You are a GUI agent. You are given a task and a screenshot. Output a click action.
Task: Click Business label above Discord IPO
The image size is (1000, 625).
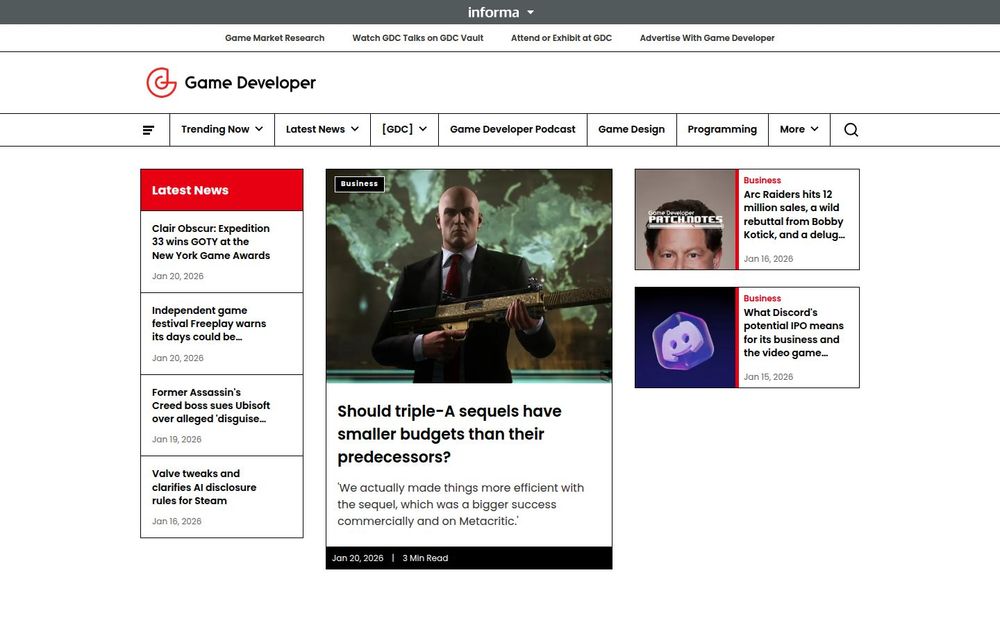coord(762,298)
